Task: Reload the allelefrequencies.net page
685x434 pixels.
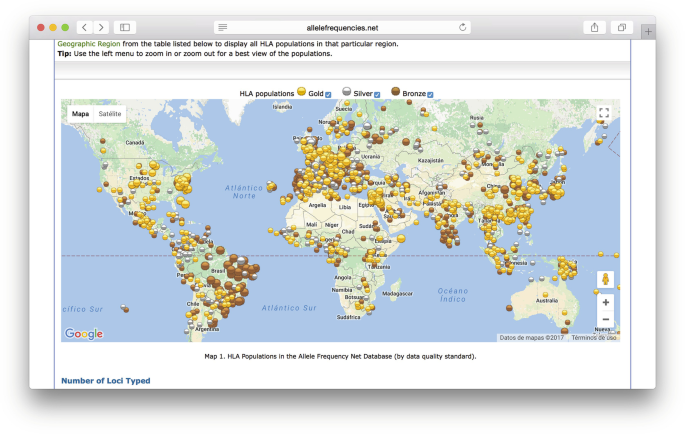Action: coord(463,27)
